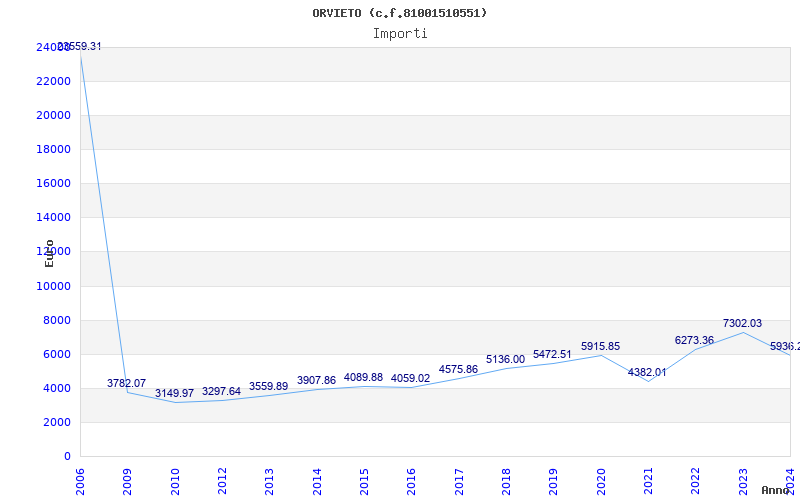Click the 18000 y-axis tick label
800x500 pixels.
tap(54, 149)
